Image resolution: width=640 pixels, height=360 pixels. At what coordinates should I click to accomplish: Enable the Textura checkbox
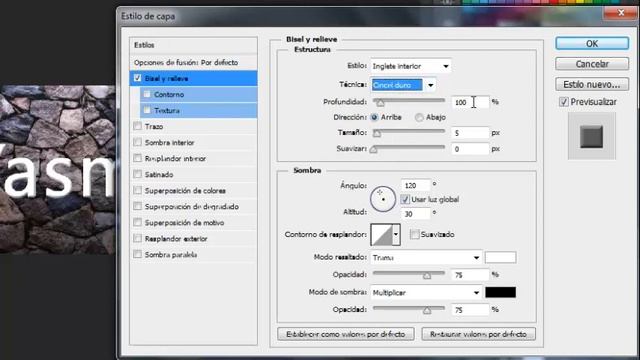click(147, 110)
